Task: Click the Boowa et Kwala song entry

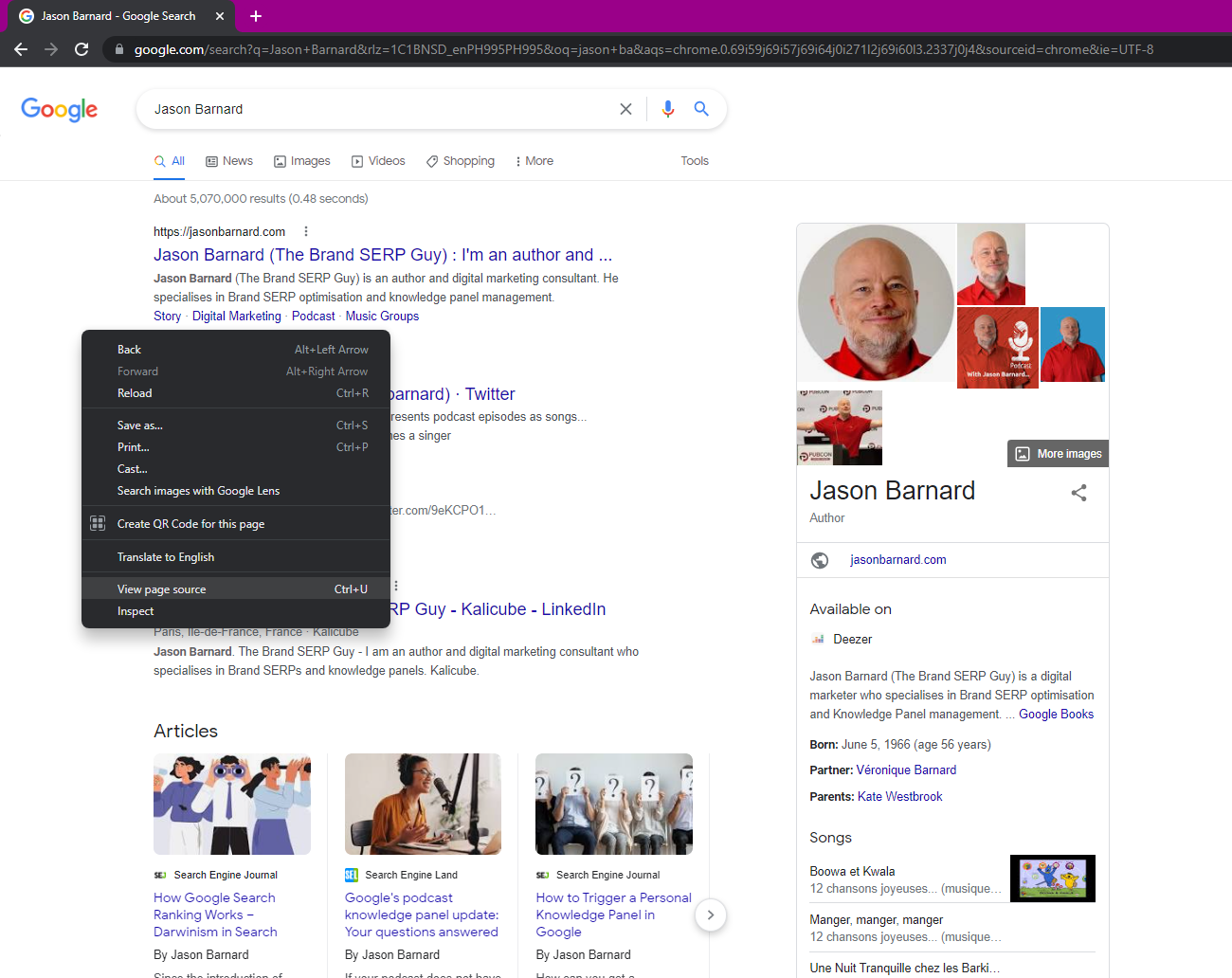Action: click(x=905, y=879)
